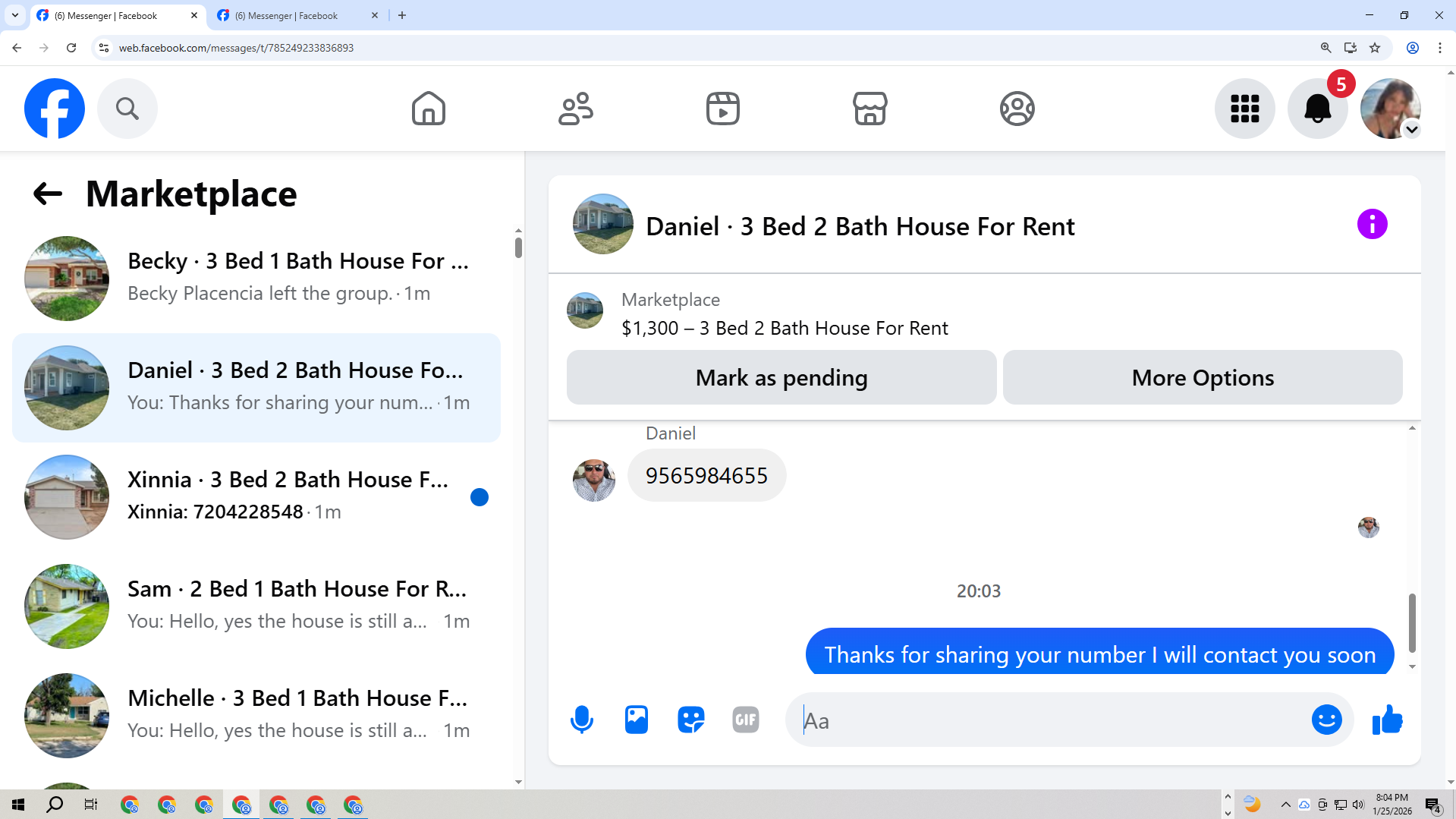The image size is (1456, 819).
Task: Click Becky's house listing thumbnail
Action: coord(67,279)
